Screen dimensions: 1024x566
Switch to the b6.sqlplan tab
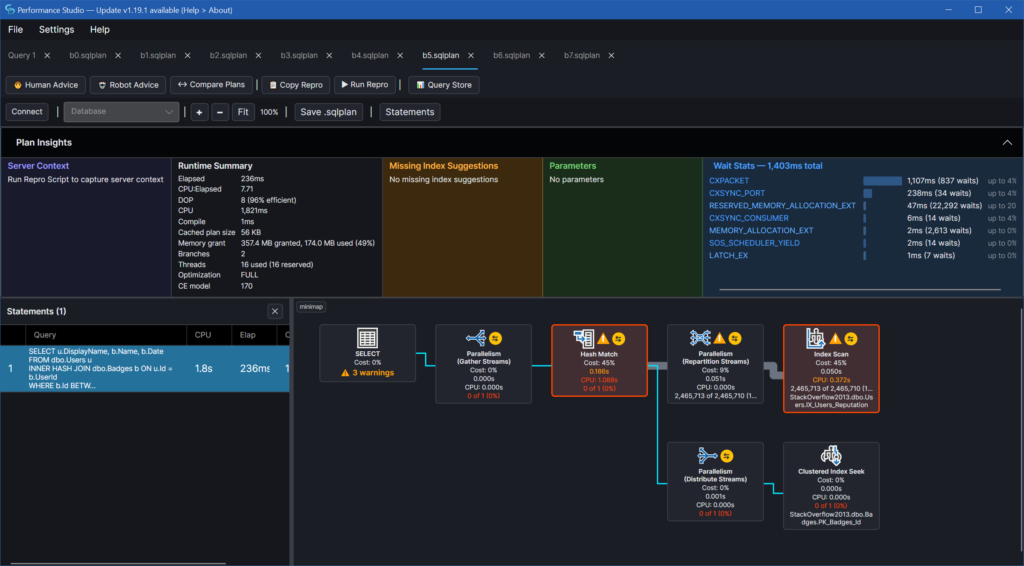pyautogui.click(x=511, y=55)
